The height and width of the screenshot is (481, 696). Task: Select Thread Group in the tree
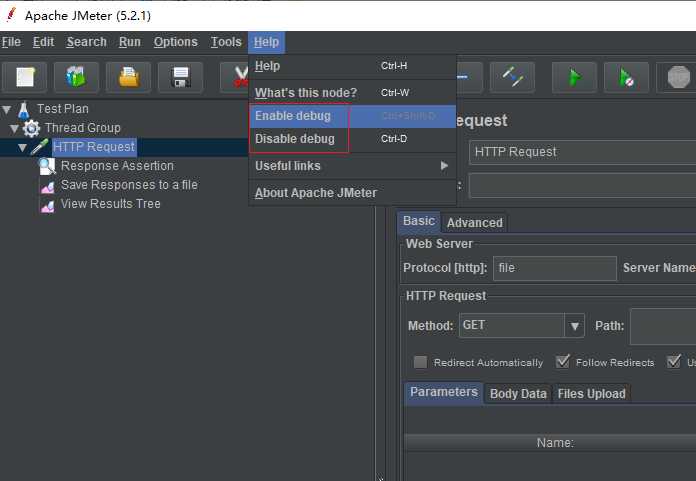pos(83,128)
